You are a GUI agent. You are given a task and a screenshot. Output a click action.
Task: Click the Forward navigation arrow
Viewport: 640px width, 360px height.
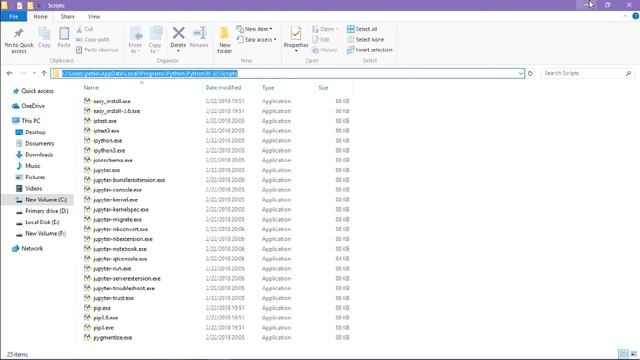pyautogui.click(x=23, y=73)
